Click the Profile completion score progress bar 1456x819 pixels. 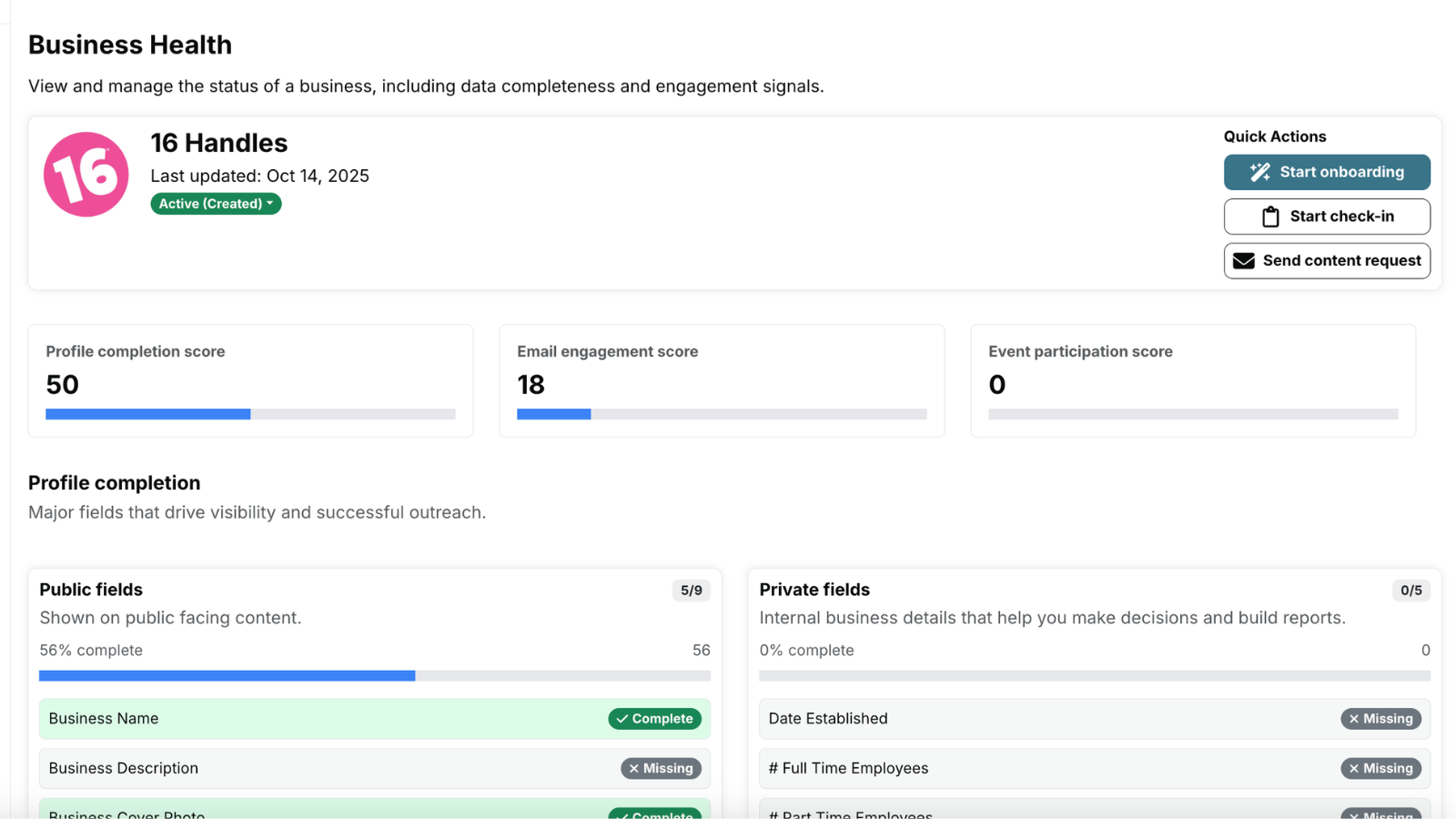pyautogui.click(x=250, y=414)
